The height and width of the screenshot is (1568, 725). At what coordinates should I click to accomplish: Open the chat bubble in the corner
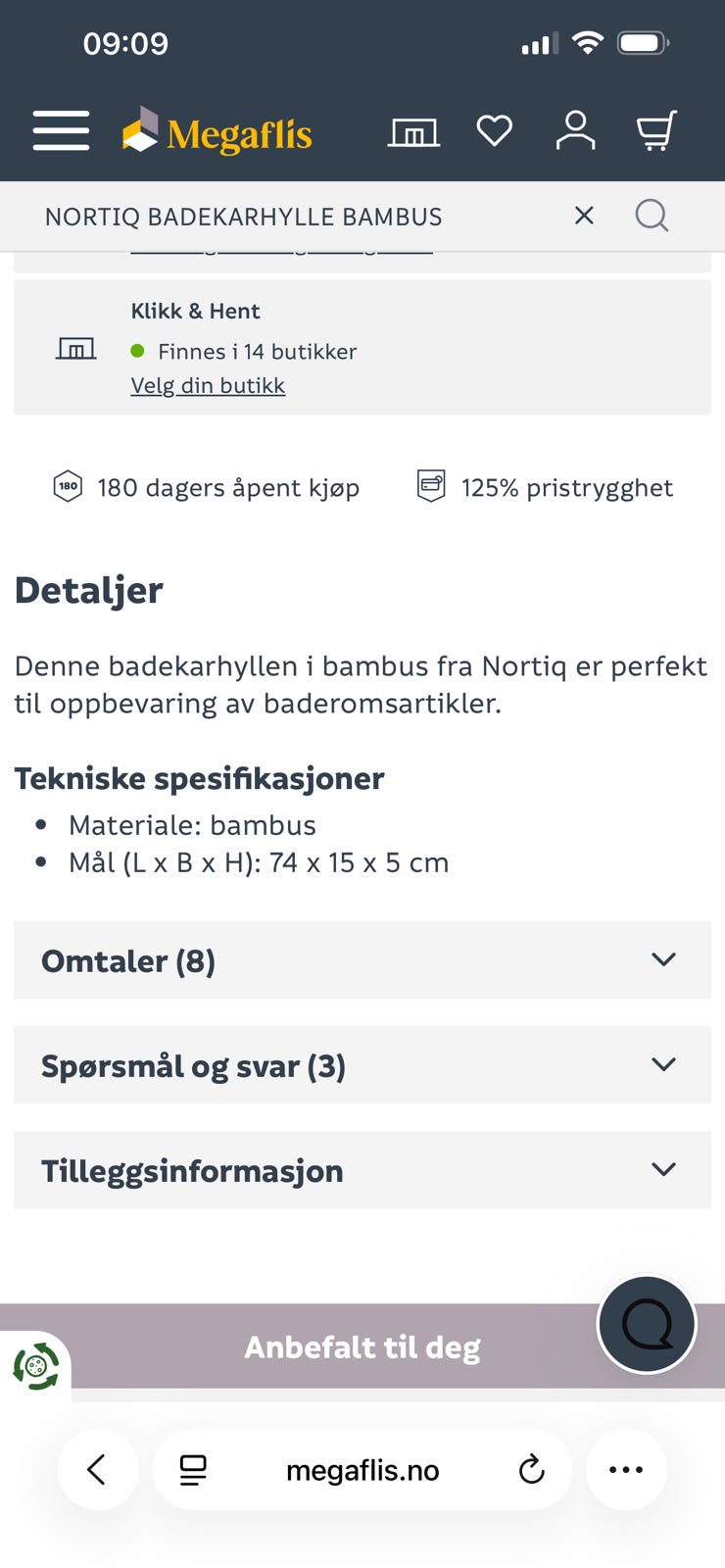[645, 1323]
